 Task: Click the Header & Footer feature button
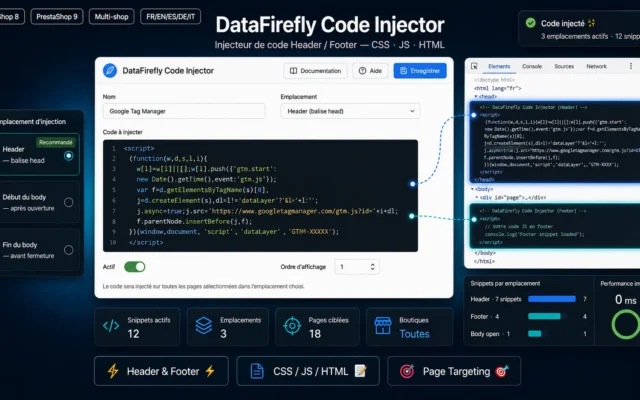click(161, 371)
